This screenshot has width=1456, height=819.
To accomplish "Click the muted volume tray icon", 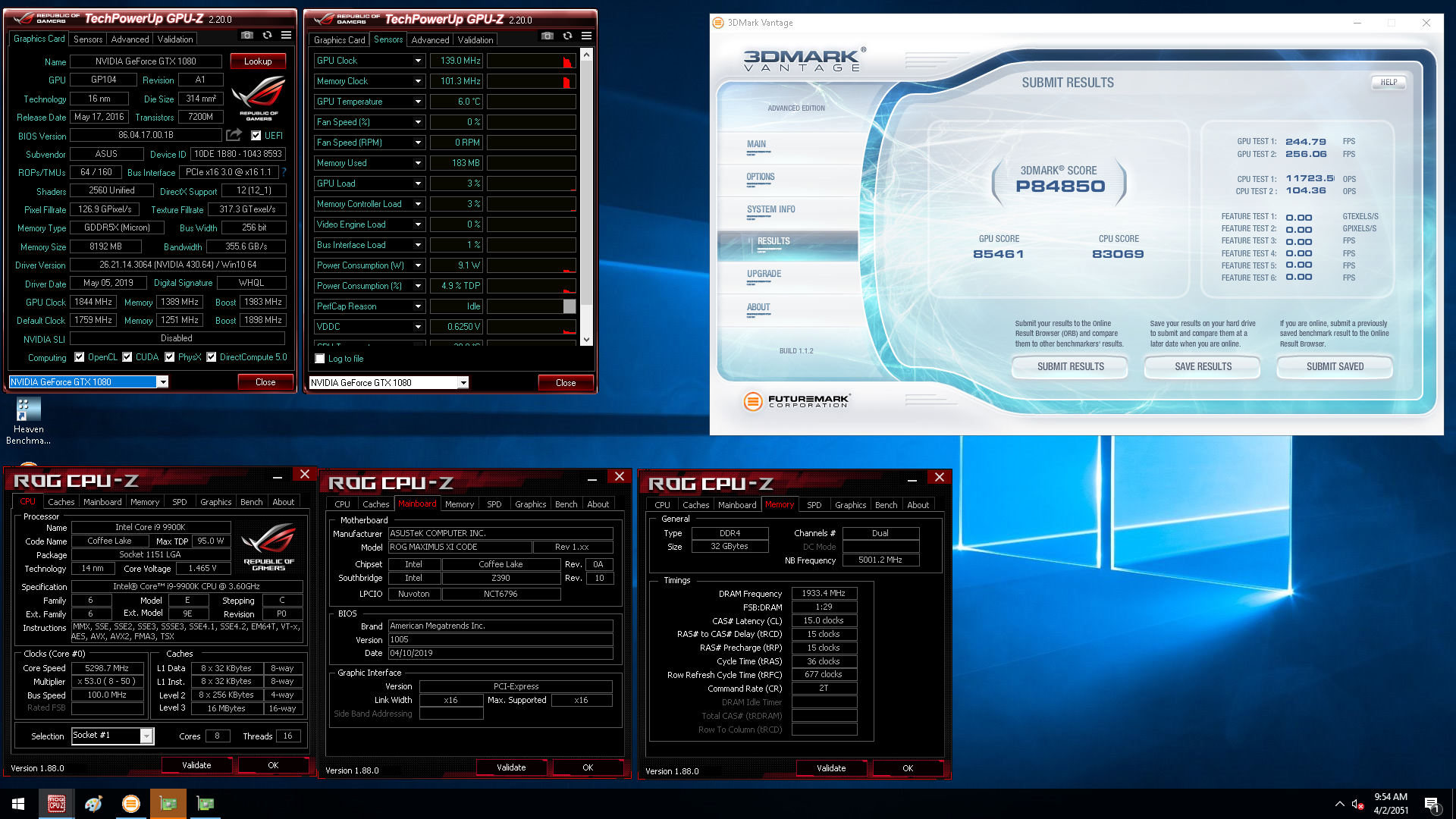I will (1359, 804).
